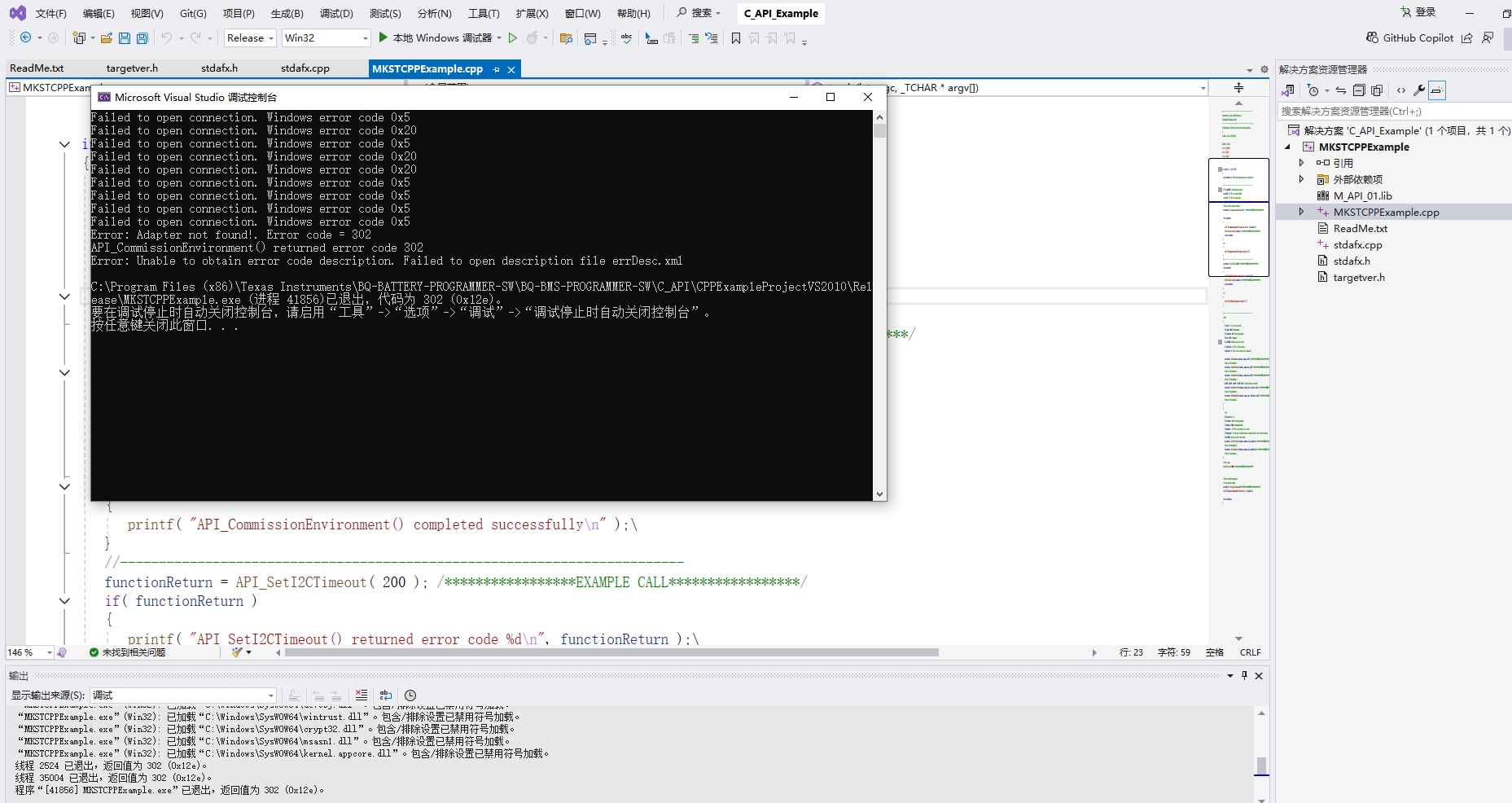Open the 工具(T) tools menu
This screenshot has width=1512, height=803.
[484, 13]
